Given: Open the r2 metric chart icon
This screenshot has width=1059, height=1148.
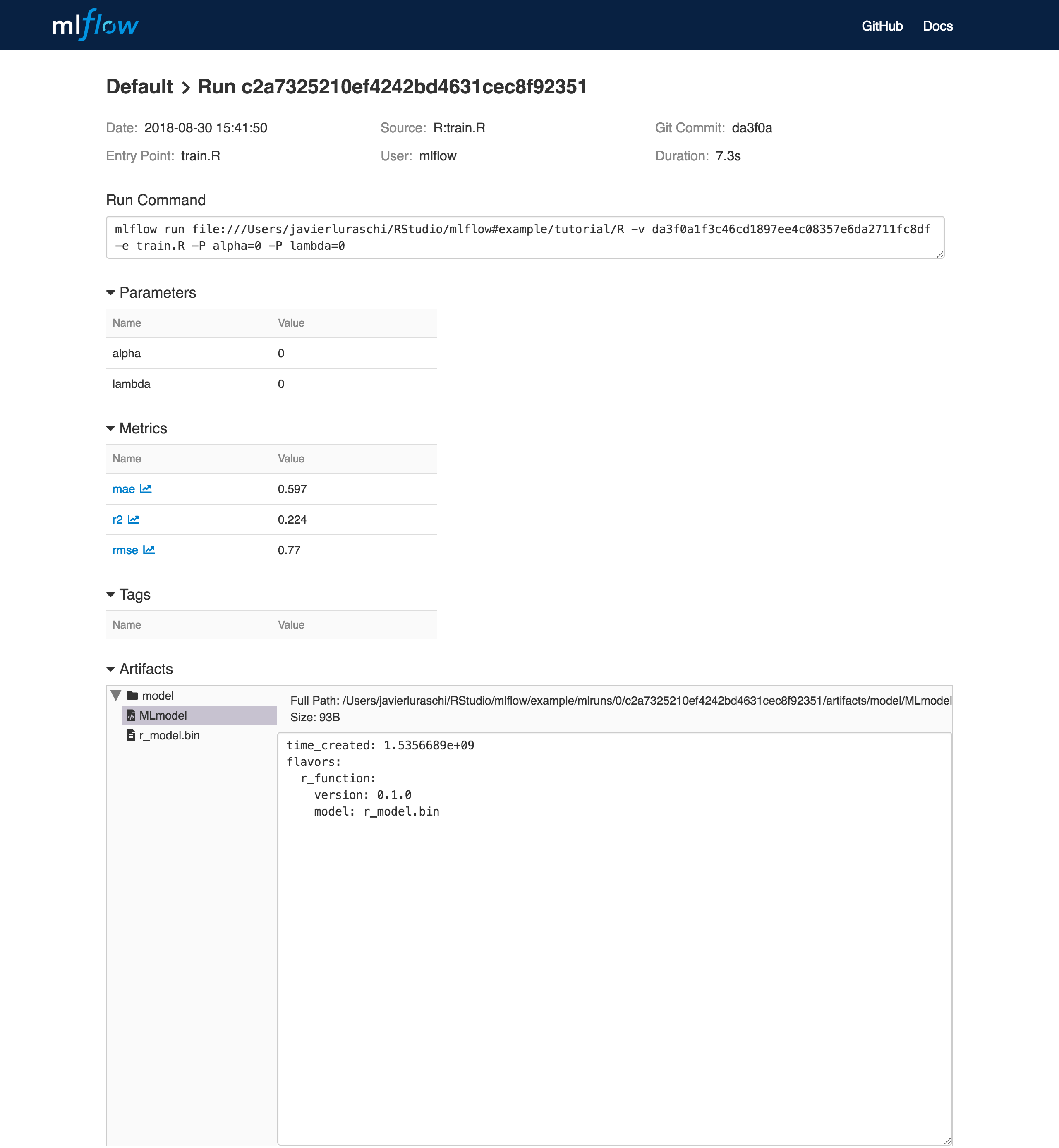Looking at the screenshot, I should pyautogui.click(x=134, y=519).
